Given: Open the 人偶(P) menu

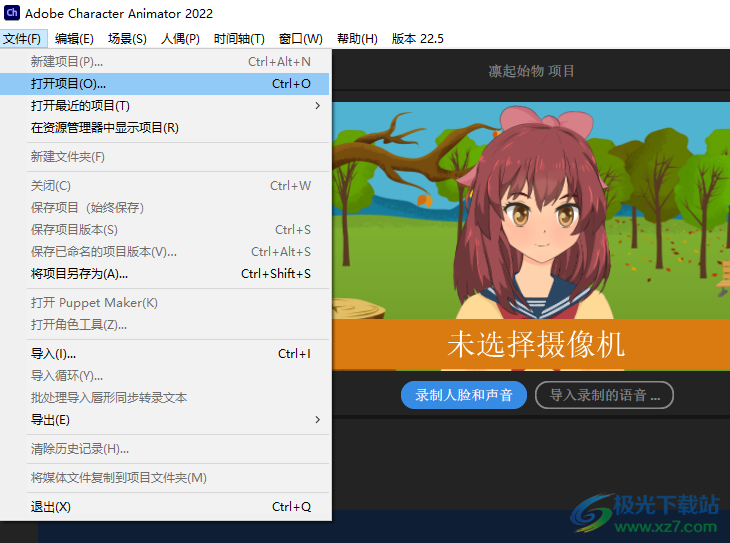Looking at the screenshot, I should (180, 39).
